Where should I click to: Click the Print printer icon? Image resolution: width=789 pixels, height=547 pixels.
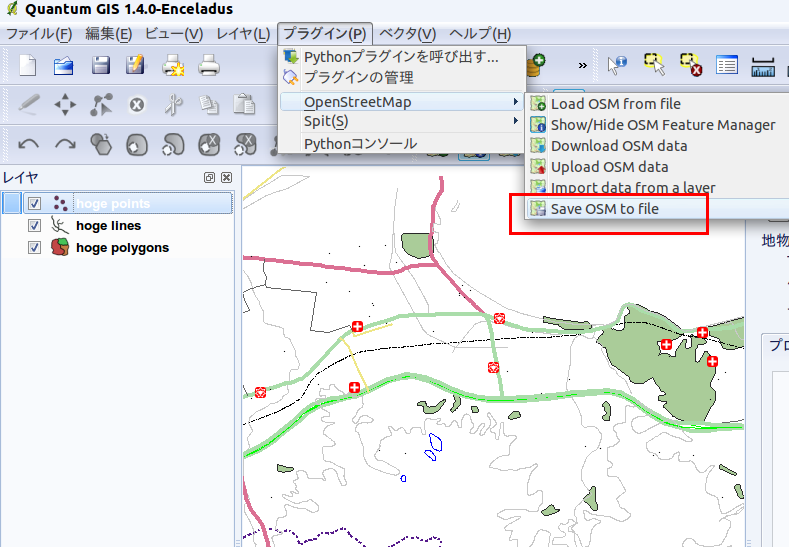pos(208,65)
